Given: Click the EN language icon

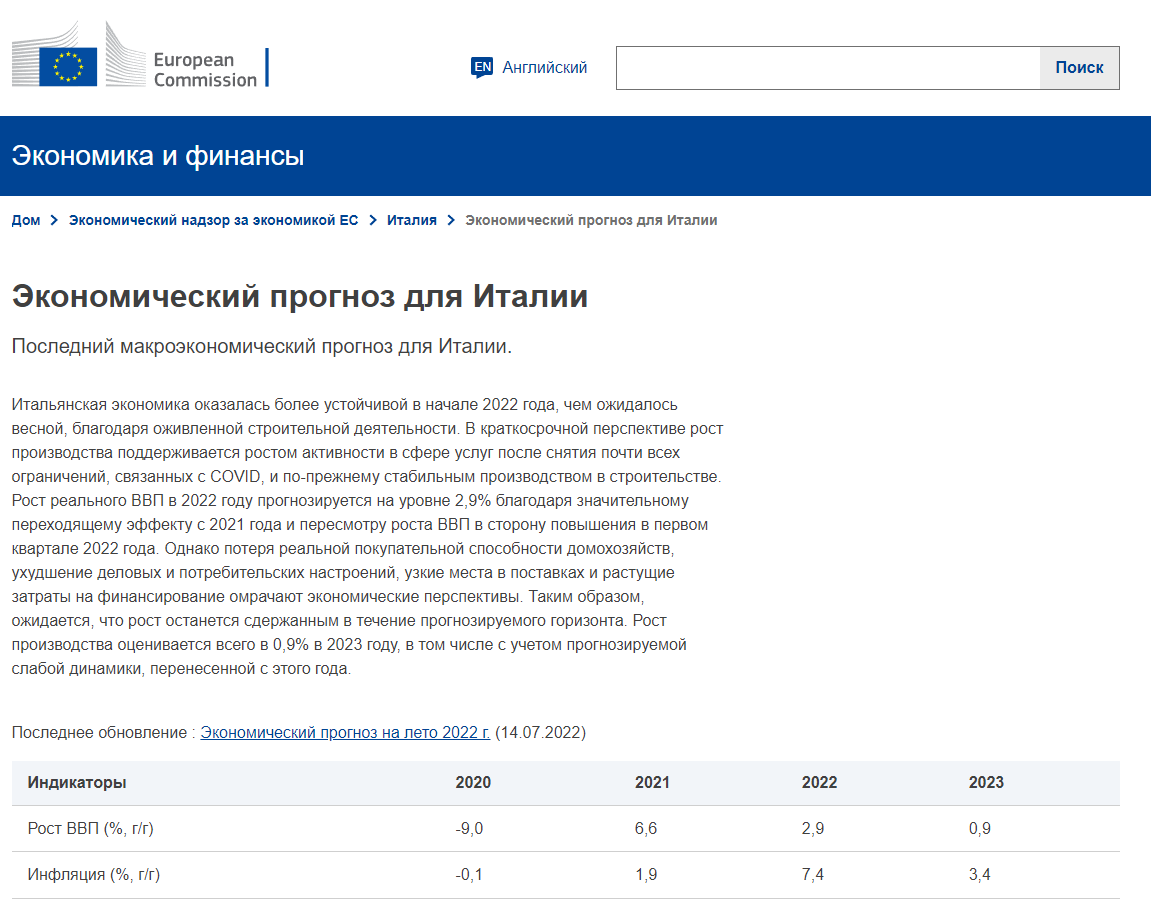Looking at the screenshot, I should click(482, 68).
